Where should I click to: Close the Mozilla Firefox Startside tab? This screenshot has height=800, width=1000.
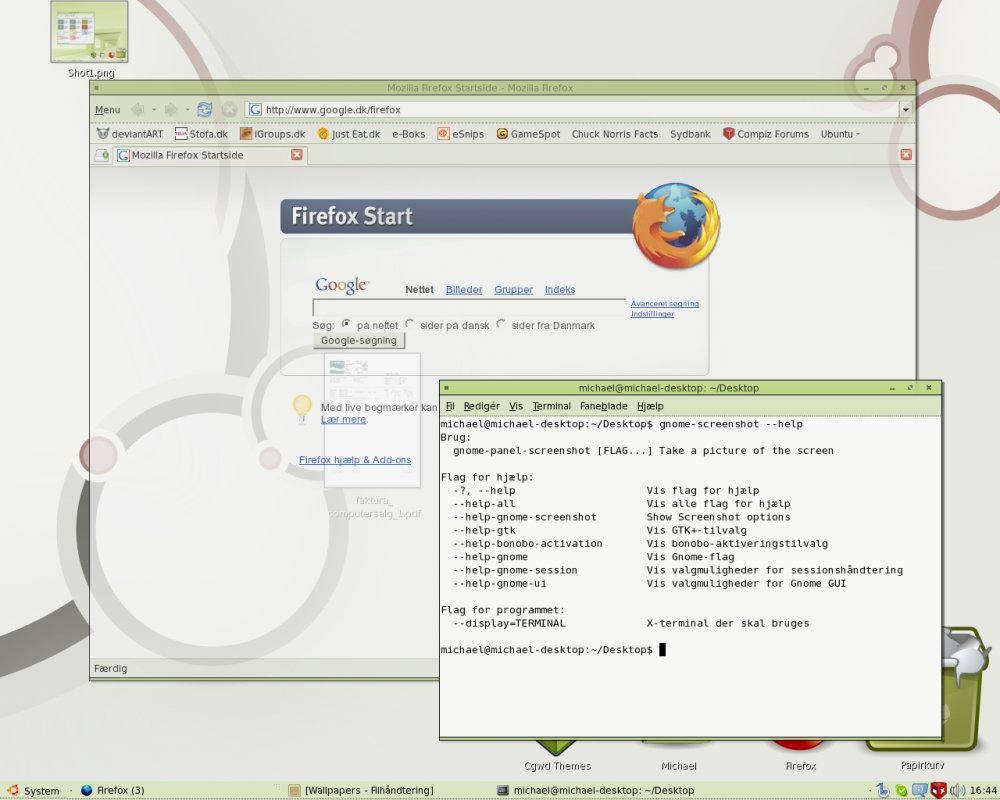click(x=297, y=155)
